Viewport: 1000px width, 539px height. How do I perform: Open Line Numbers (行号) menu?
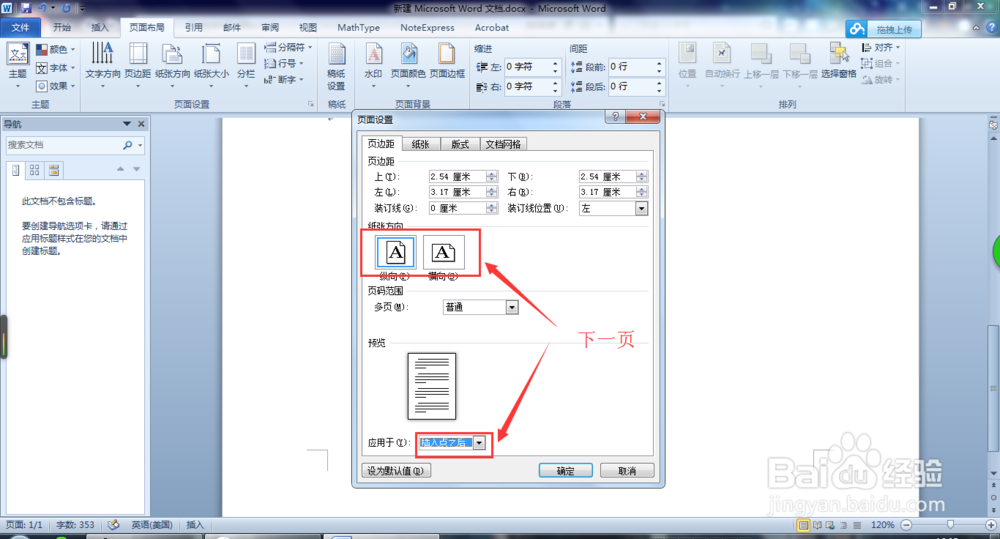284,63
